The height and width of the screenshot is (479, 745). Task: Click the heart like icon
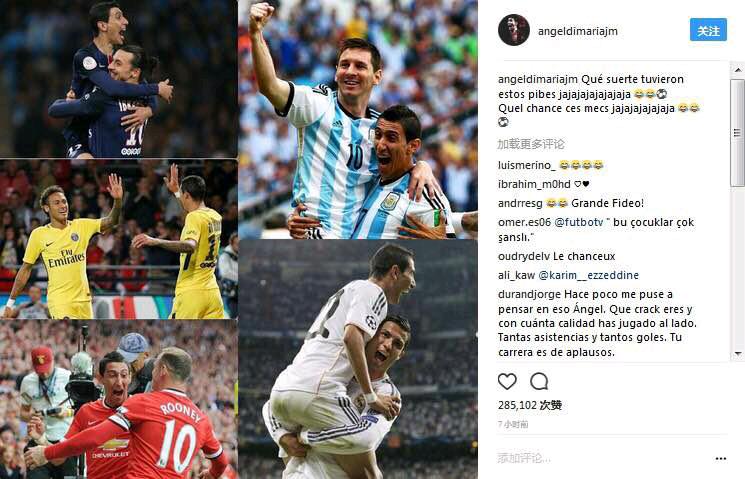tap(507, 381)
